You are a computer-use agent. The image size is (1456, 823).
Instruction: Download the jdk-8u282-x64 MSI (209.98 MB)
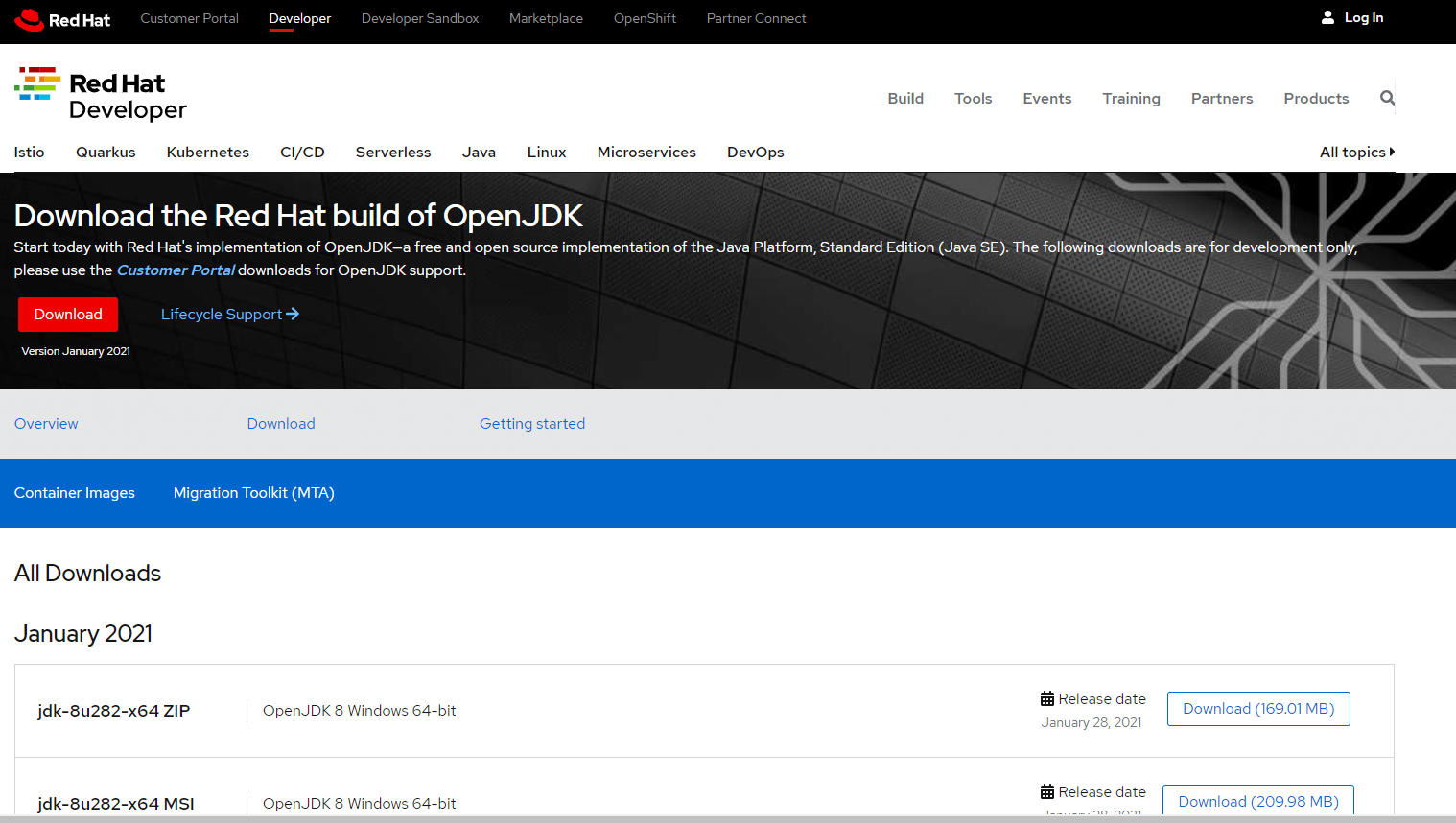1257,801
